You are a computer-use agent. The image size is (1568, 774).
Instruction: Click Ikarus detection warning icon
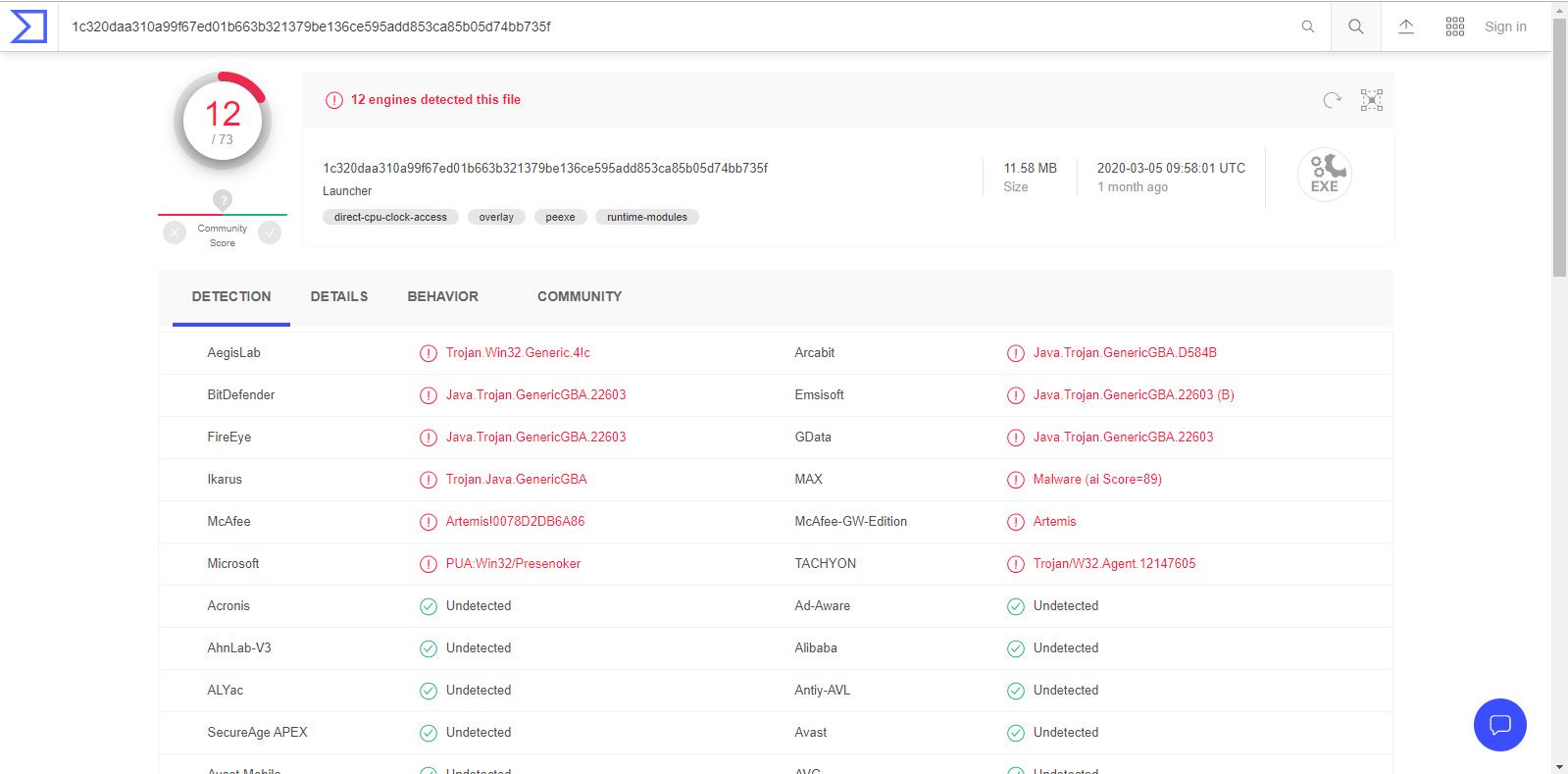pos(429,480)
